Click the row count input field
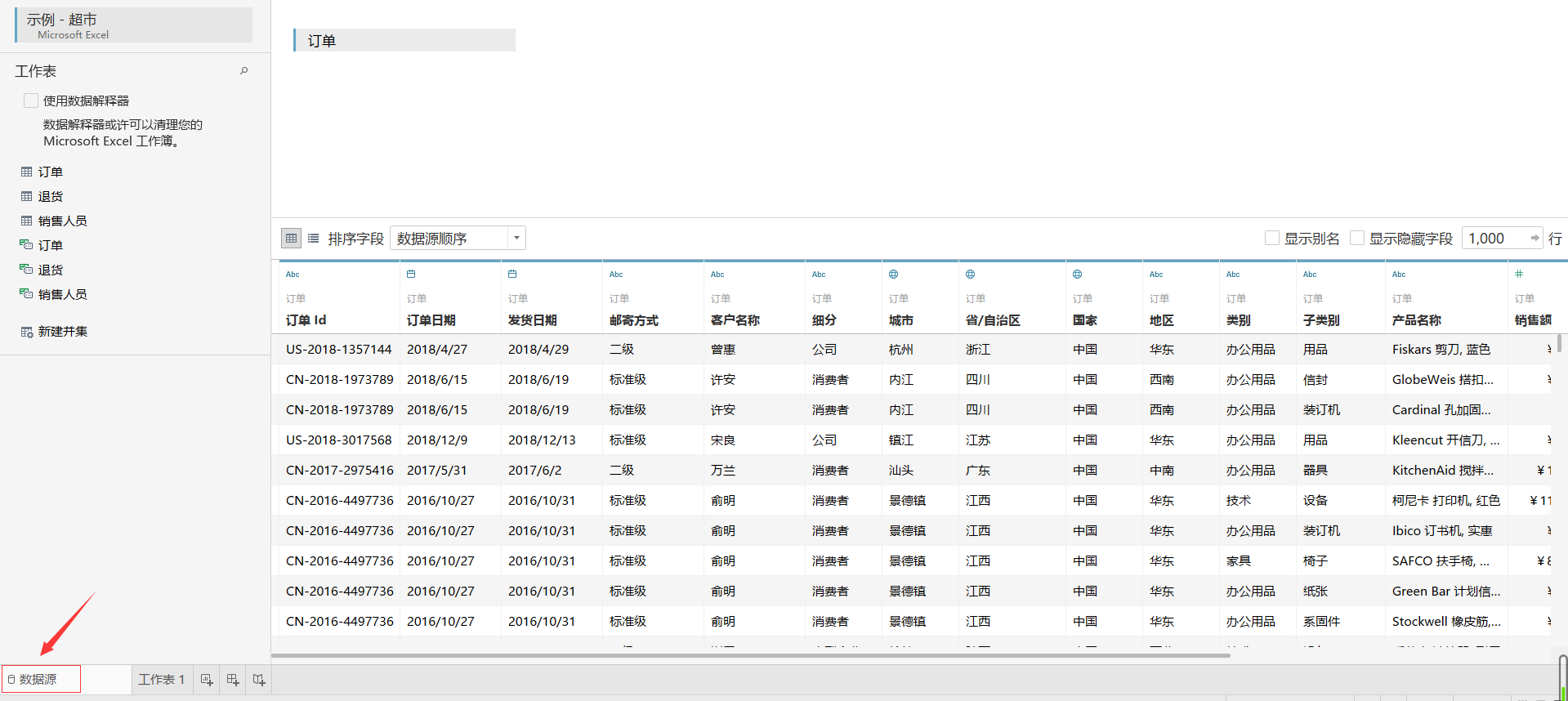The width and height of the screenshot is (1568, 701). click(1495, 238)
